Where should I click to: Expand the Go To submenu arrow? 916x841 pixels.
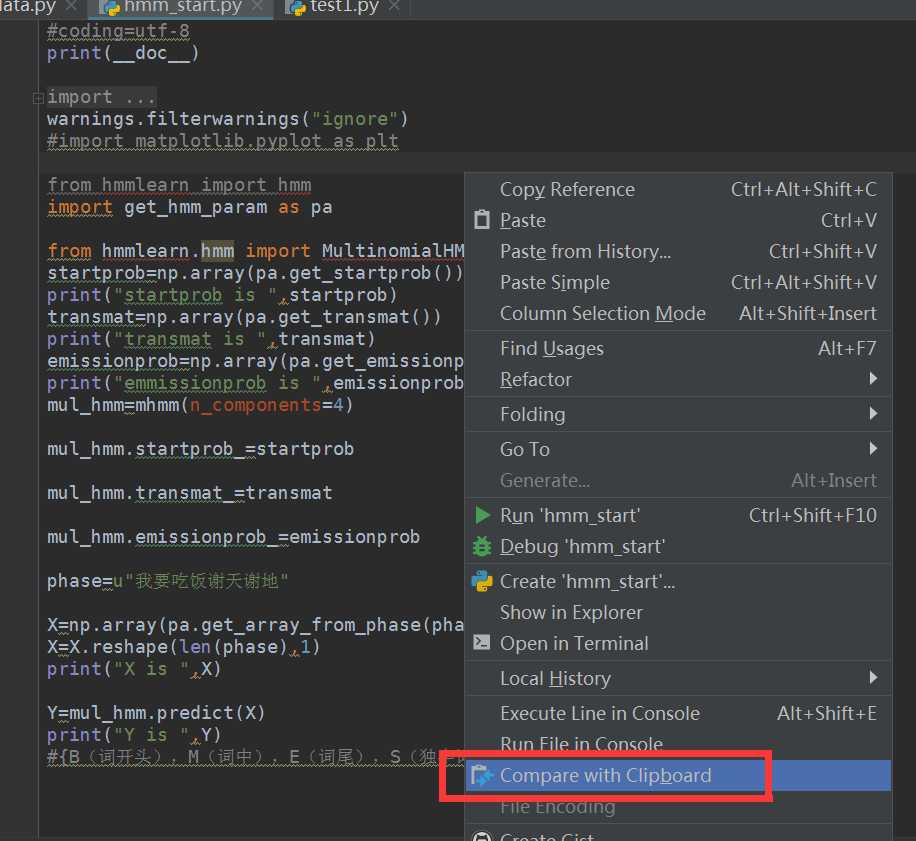(873, 449)
